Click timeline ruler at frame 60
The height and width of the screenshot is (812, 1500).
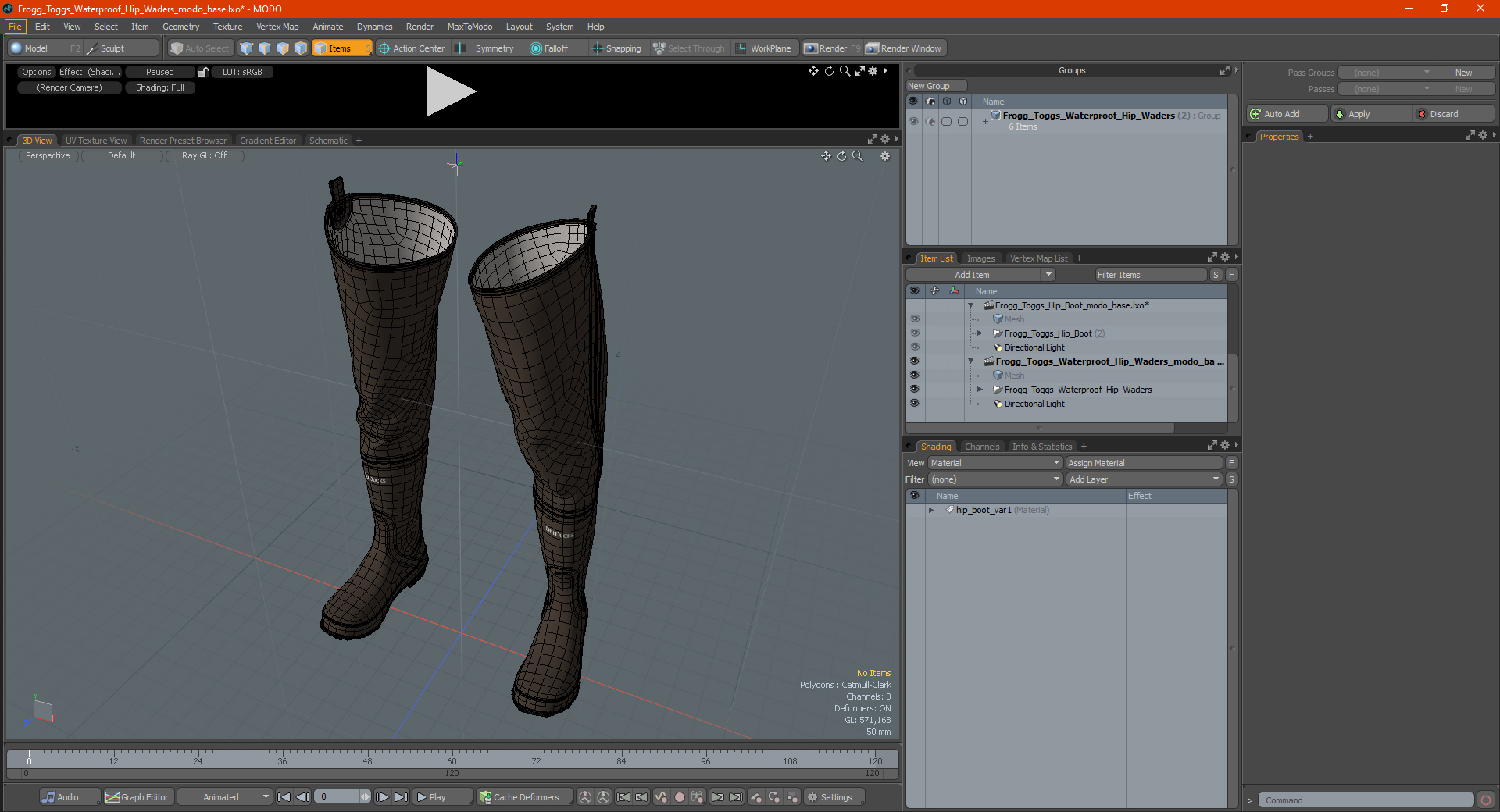452,757
